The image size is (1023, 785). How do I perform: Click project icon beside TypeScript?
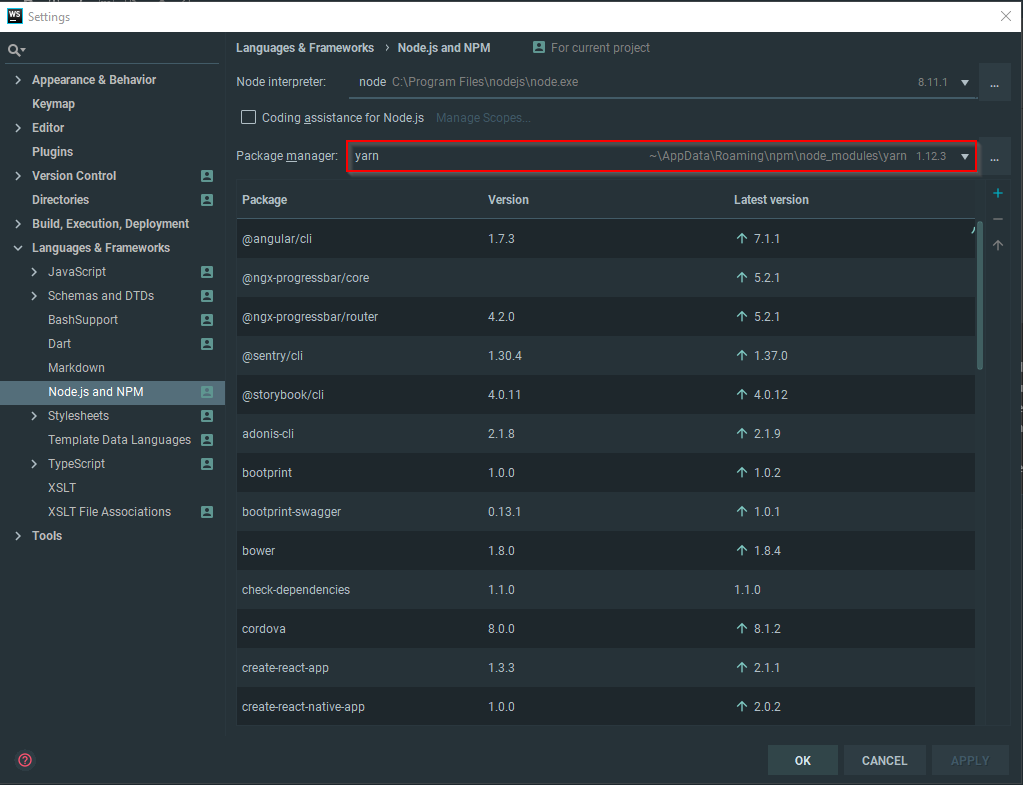(x=207, y=464)
